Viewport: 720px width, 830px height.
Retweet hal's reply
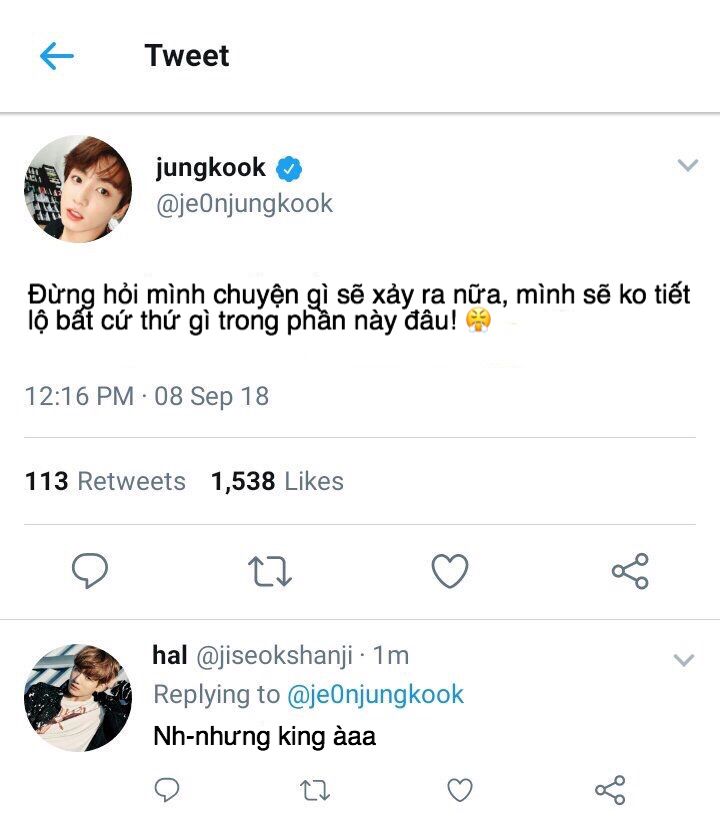(x=314, y=790)
